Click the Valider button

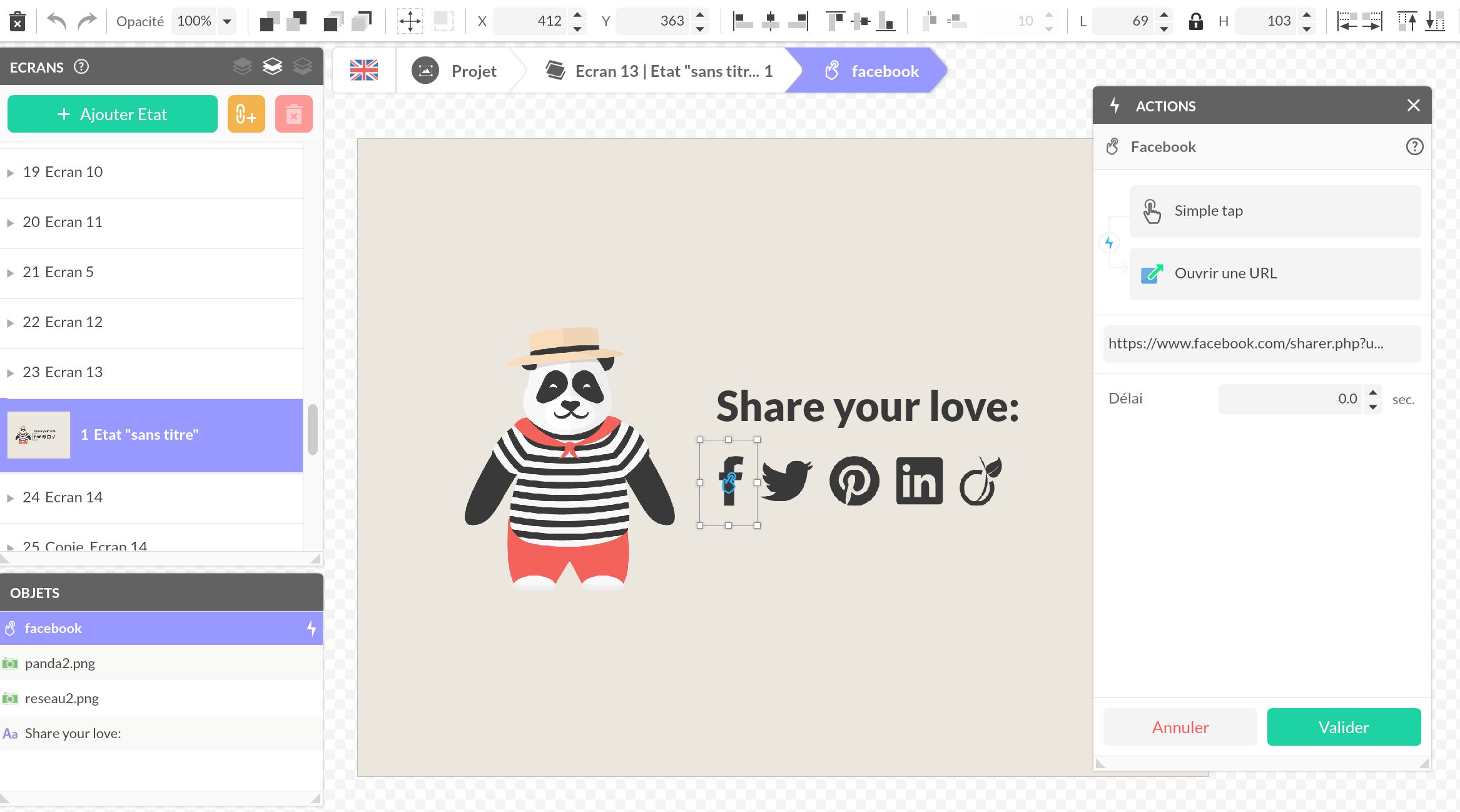pos(1343,727)
